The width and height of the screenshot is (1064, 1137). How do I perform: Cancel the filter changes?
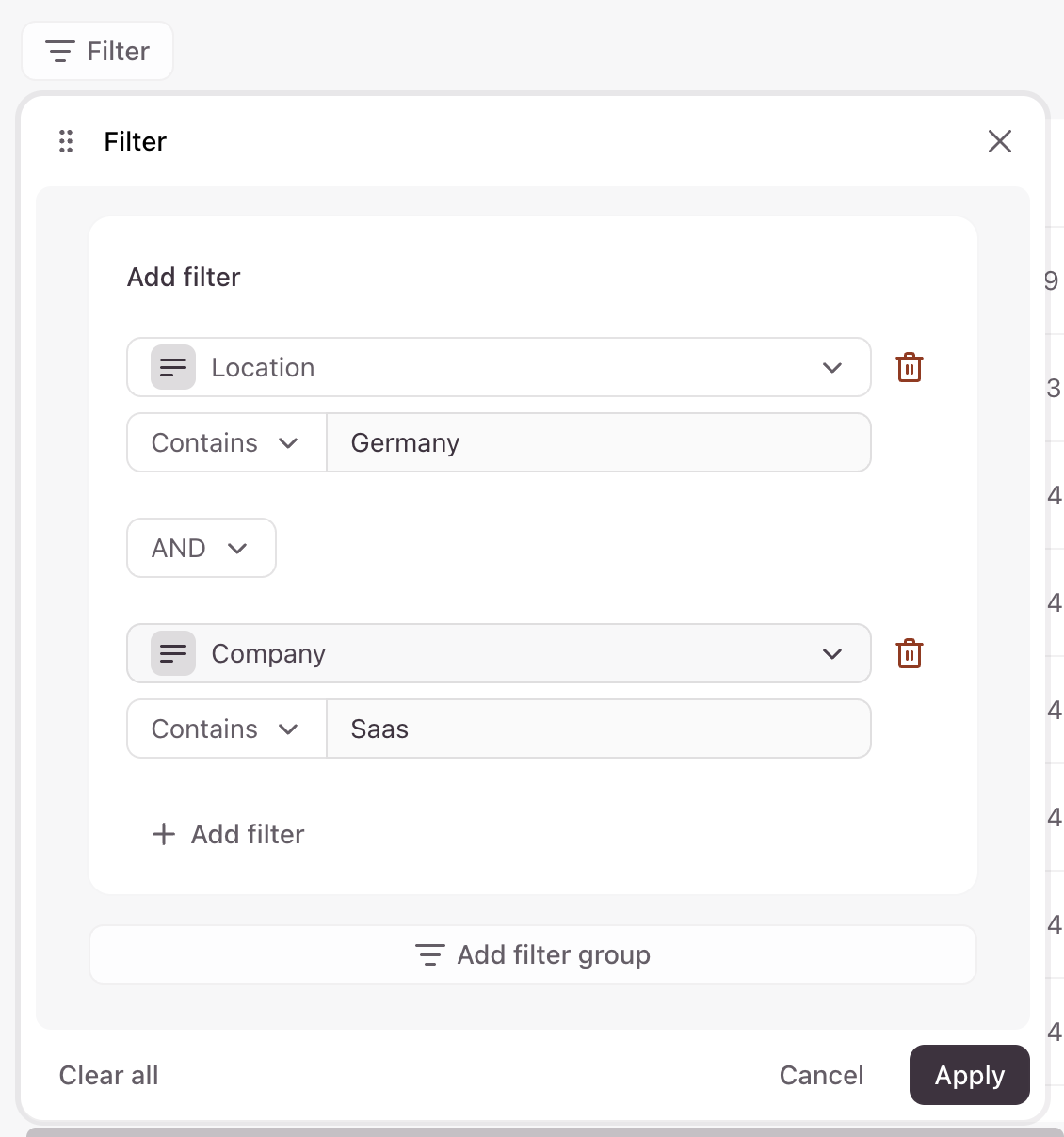pyautogui.click(x=821, y=1075)
